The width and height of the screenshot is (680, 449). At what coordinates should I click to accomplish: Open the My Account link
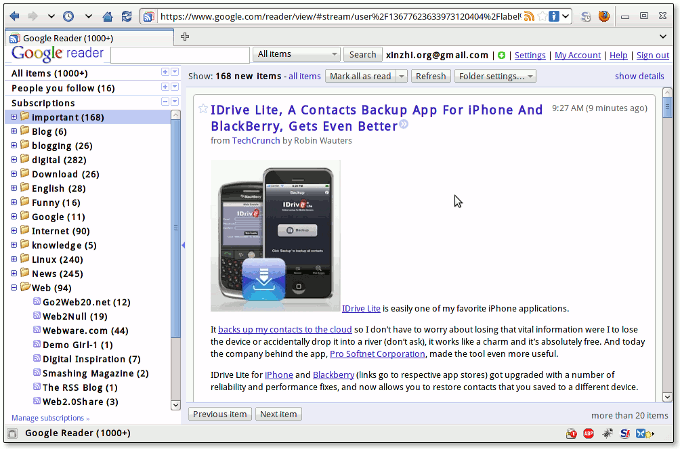point(577,55)
